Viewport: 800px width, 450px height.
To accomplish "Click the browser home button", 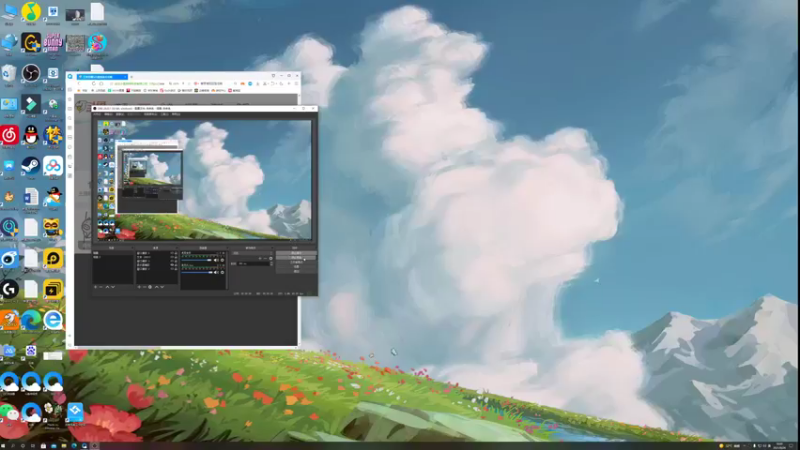I will [x=101, y=84].
